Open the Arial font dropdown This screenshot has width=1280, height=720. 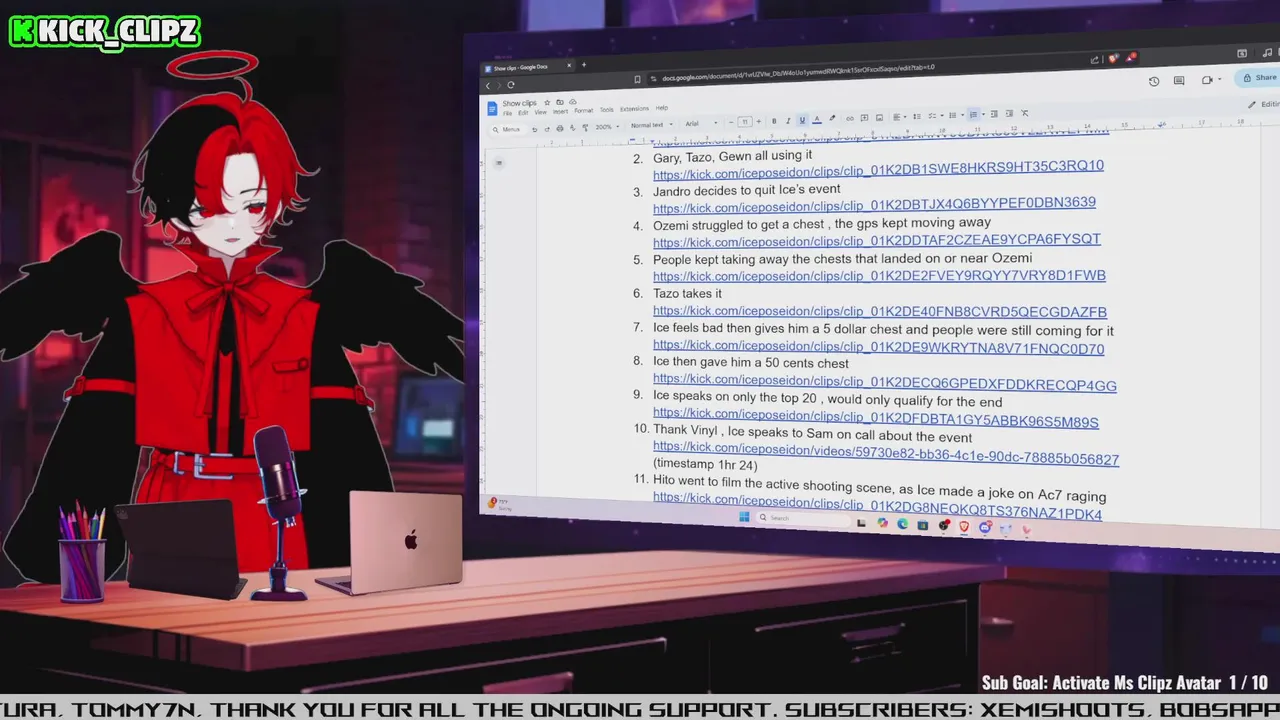[x=701, y=123]
